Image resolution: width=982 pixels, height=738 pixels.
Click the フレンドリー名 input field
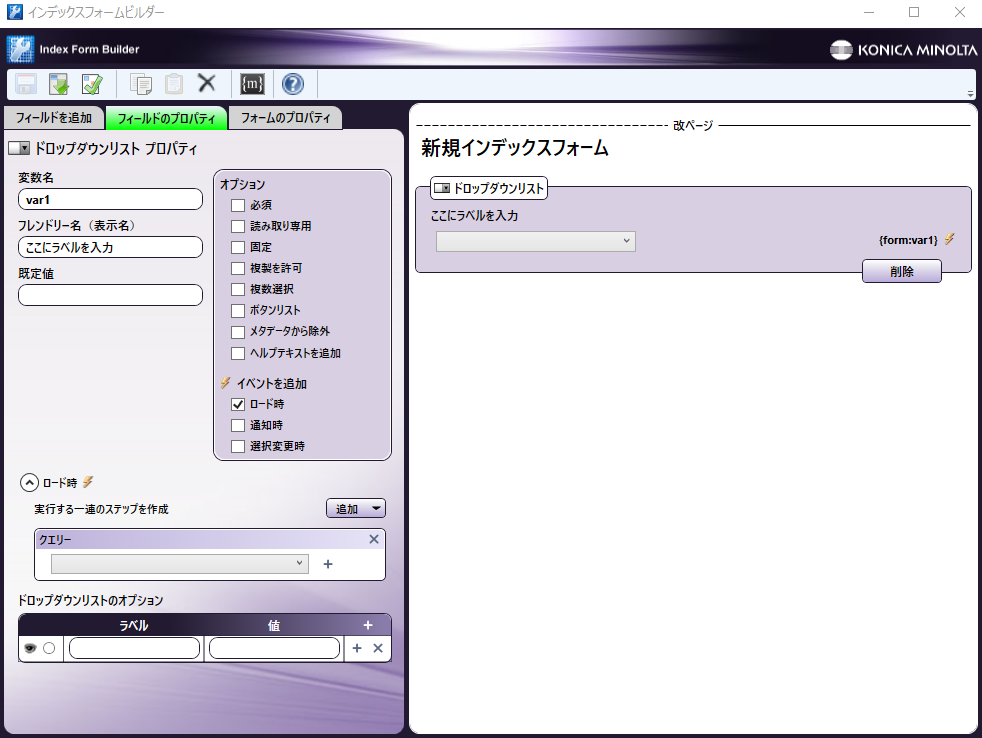(x=110, y=247)
